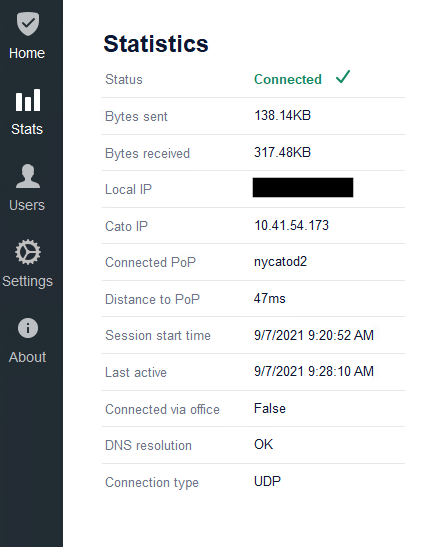
Task: Click the Users sidebar label
Action: pyautogui.click(x=27, y=205)
